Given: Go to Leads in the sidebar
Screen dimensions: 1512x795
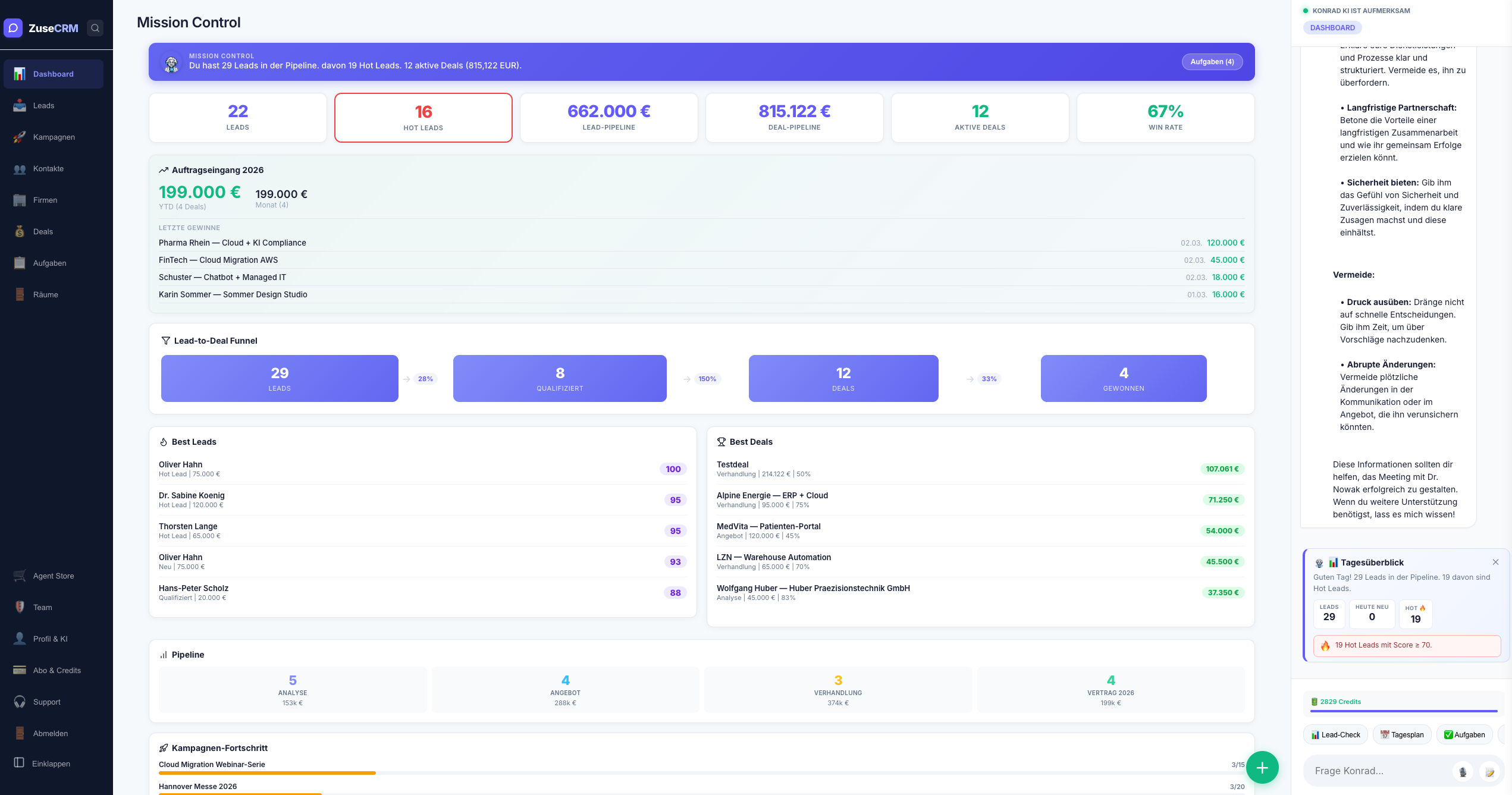Looking at the screenshot, I should pyautogui.click(x=54, y=105).
